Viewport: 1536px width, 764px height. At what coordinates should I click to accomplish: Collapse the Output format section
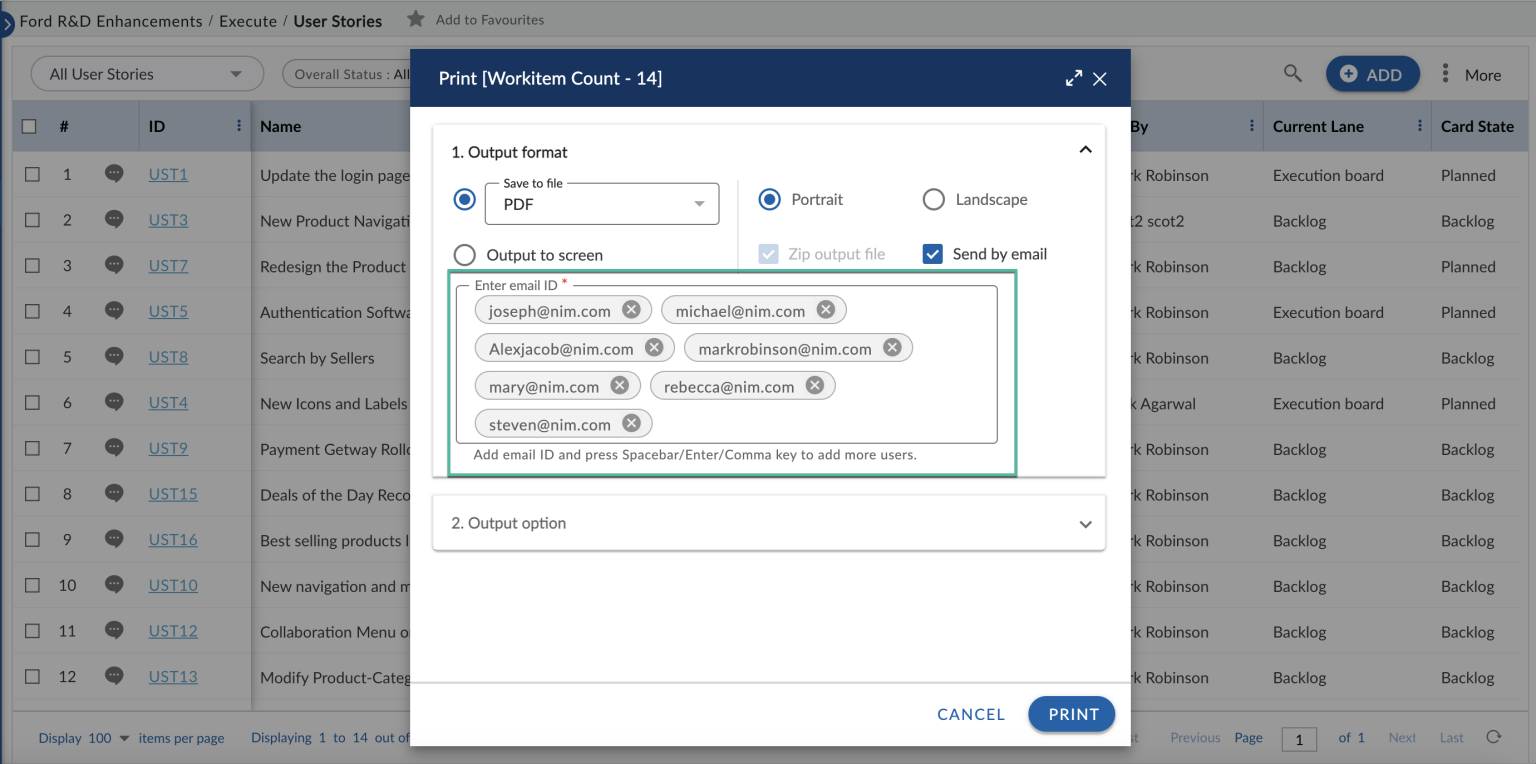coord(1085,147)
